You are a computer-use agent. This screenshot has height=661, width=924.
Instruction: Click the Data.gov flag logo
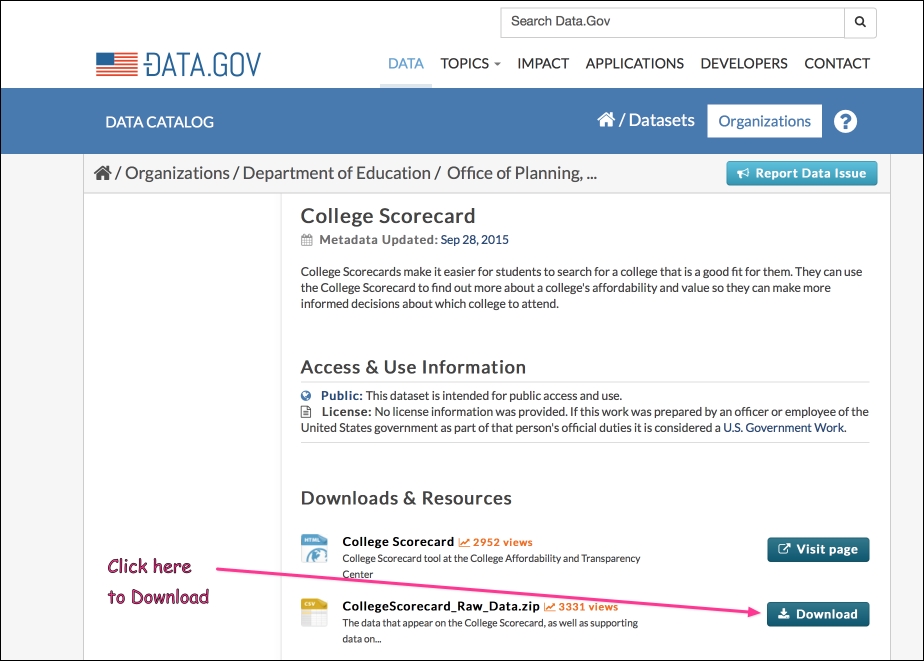[117, 64]
